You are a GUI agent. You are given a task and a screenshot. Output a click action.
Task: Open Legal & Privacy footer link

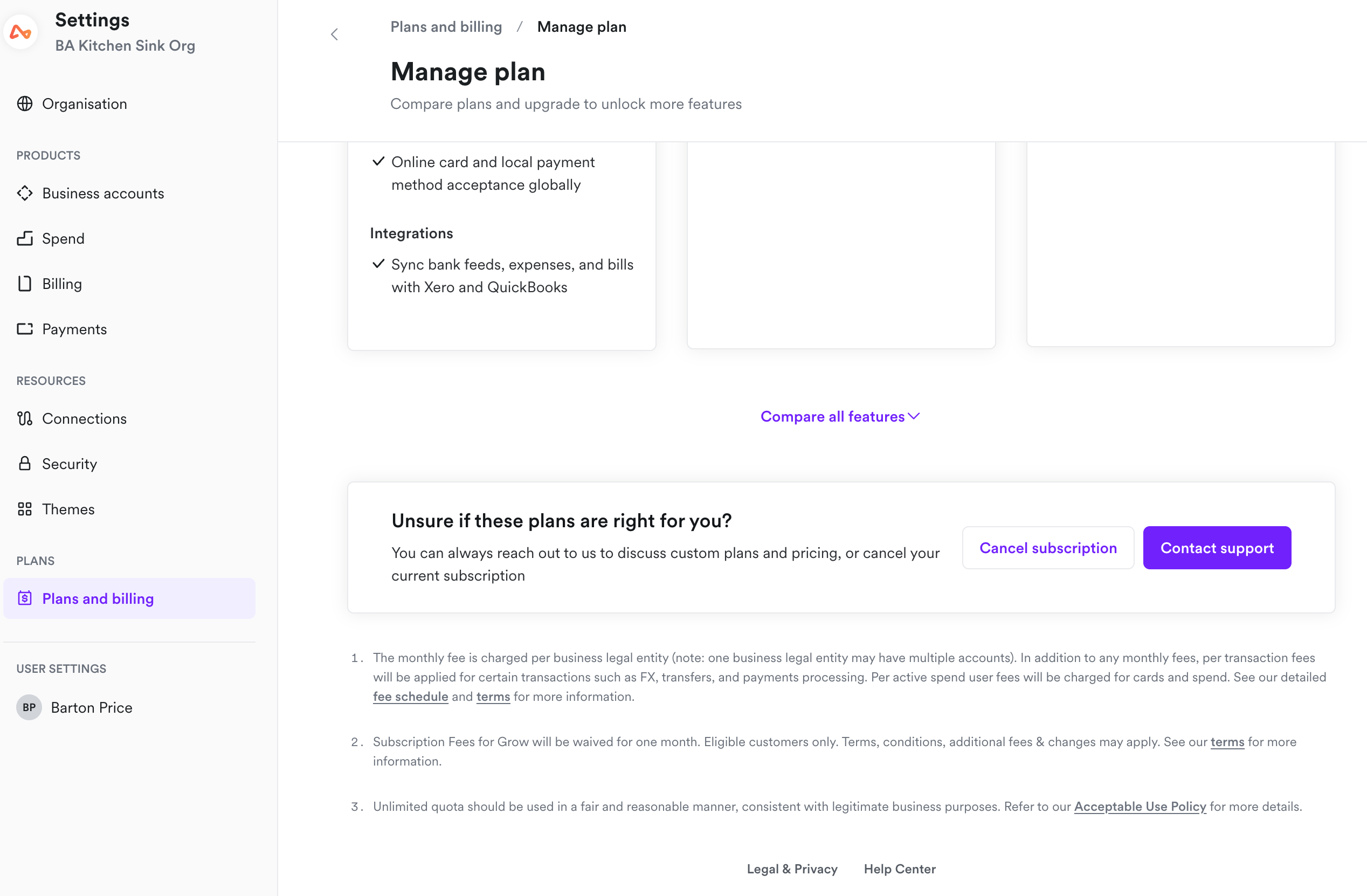pos(791,869)
